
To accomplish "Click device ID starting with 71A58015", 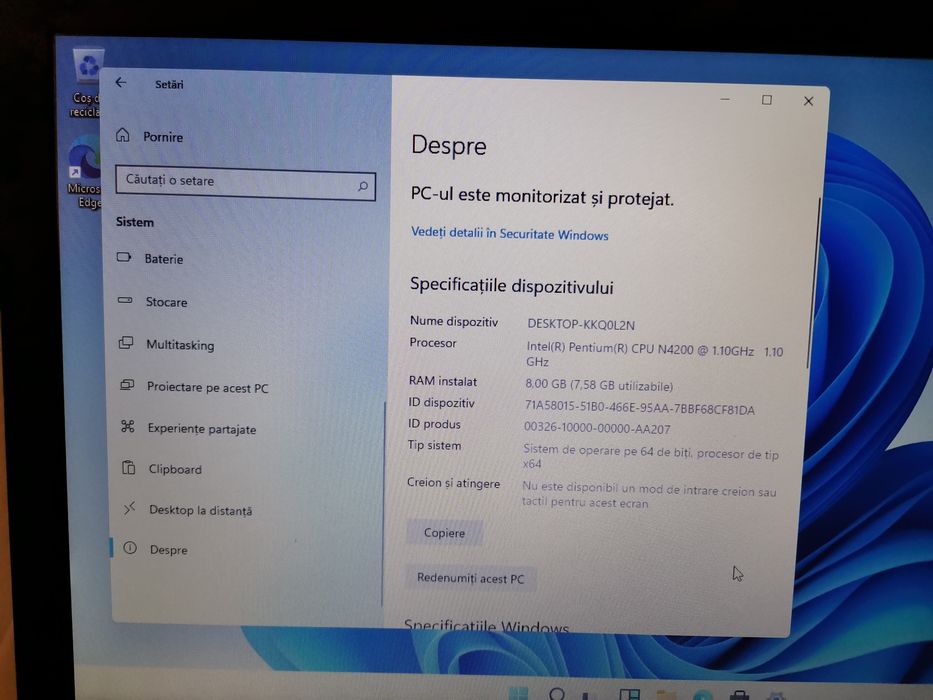I will pos(639,408).
